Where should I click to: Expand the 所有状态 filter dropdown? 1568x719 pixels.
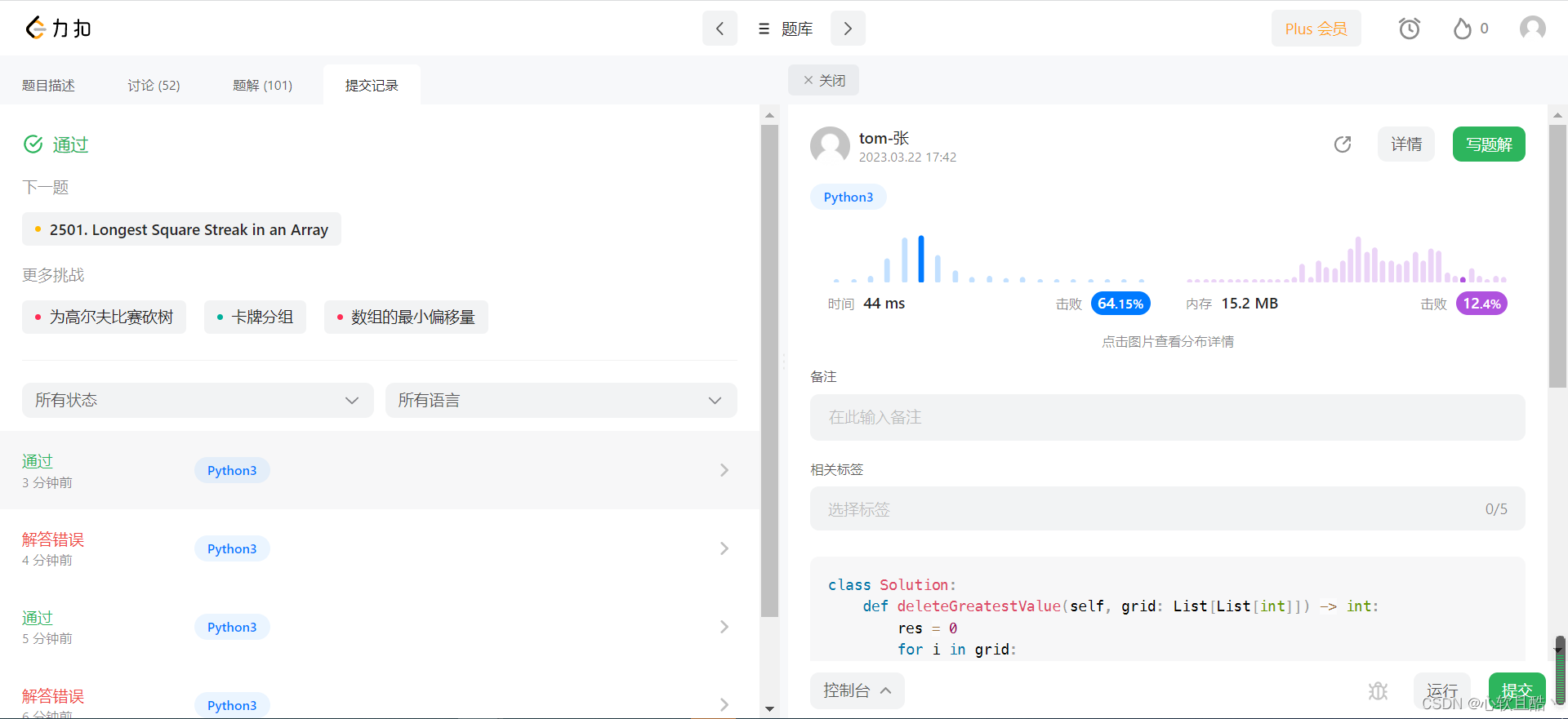point(198,400)
